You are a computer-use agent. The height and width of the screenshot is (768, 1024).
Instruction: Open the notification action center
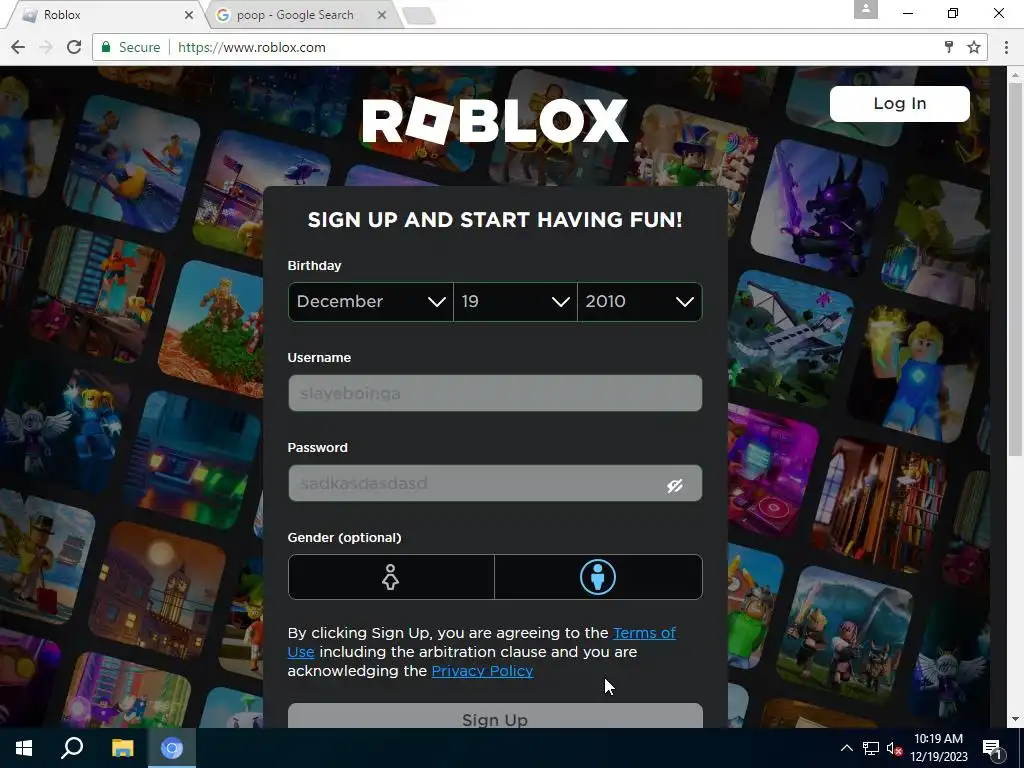(x=992, y=749)
